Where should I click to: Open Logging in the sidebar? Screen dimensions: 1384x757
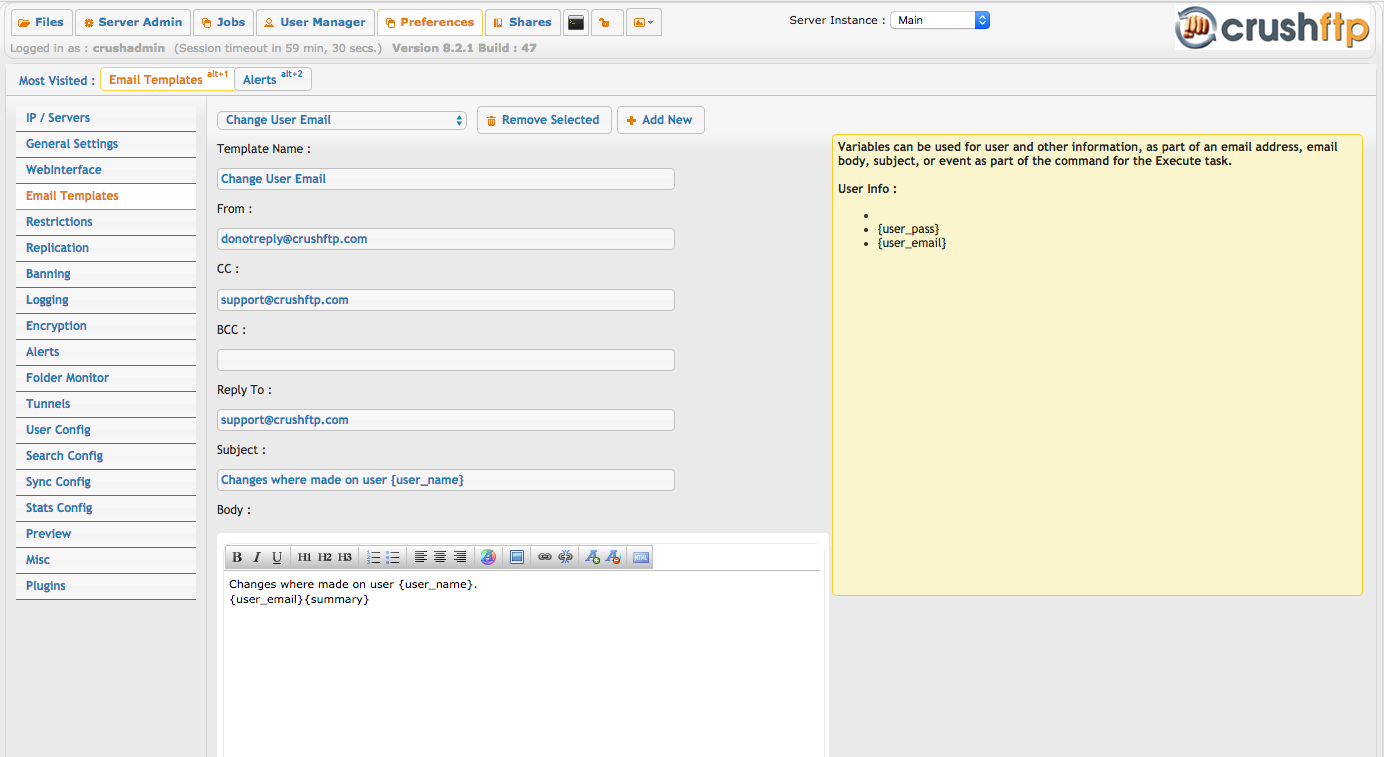[x=106, y=300]
